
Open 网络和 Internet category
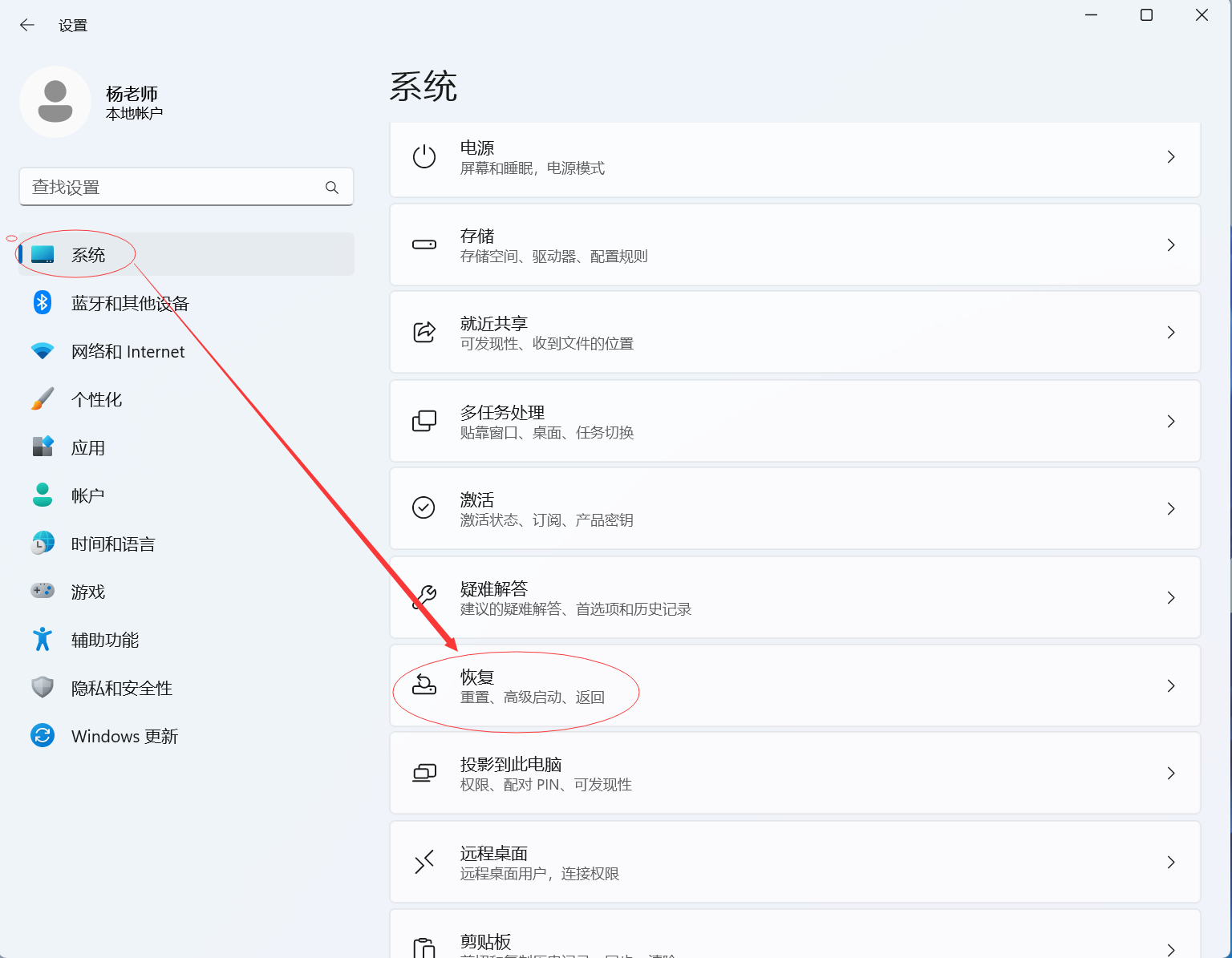(x=186, y=351)
